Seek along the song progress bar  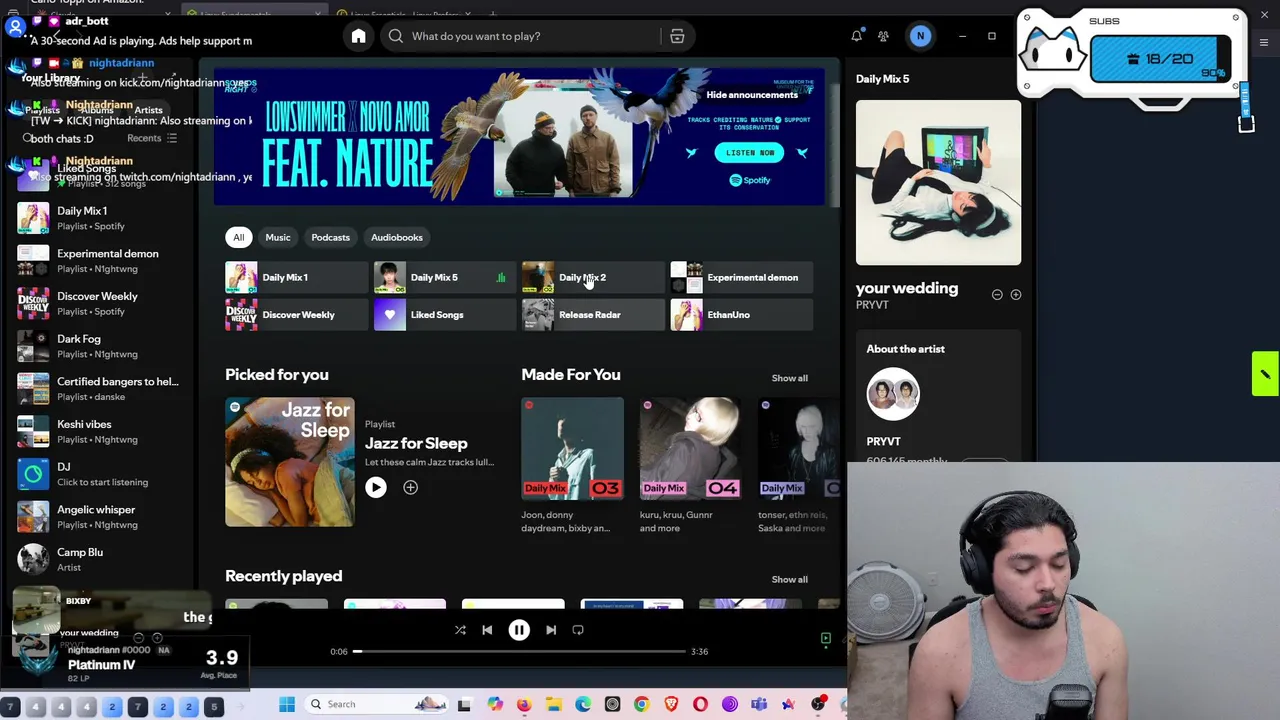click(519, 651)
